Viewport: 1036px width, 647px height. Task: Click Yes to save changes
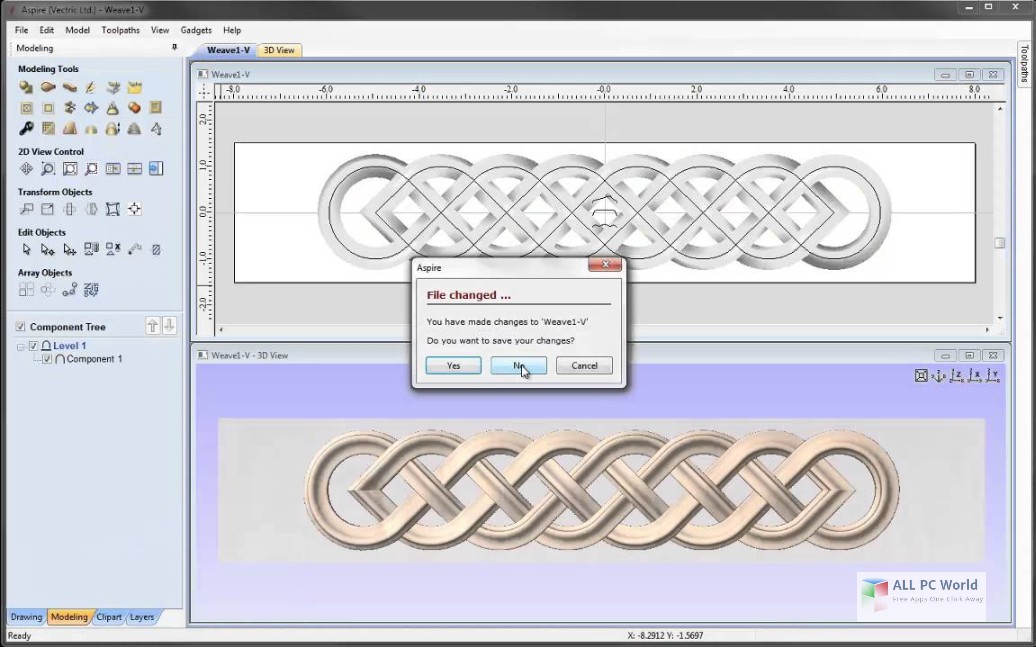pos(453,365)
